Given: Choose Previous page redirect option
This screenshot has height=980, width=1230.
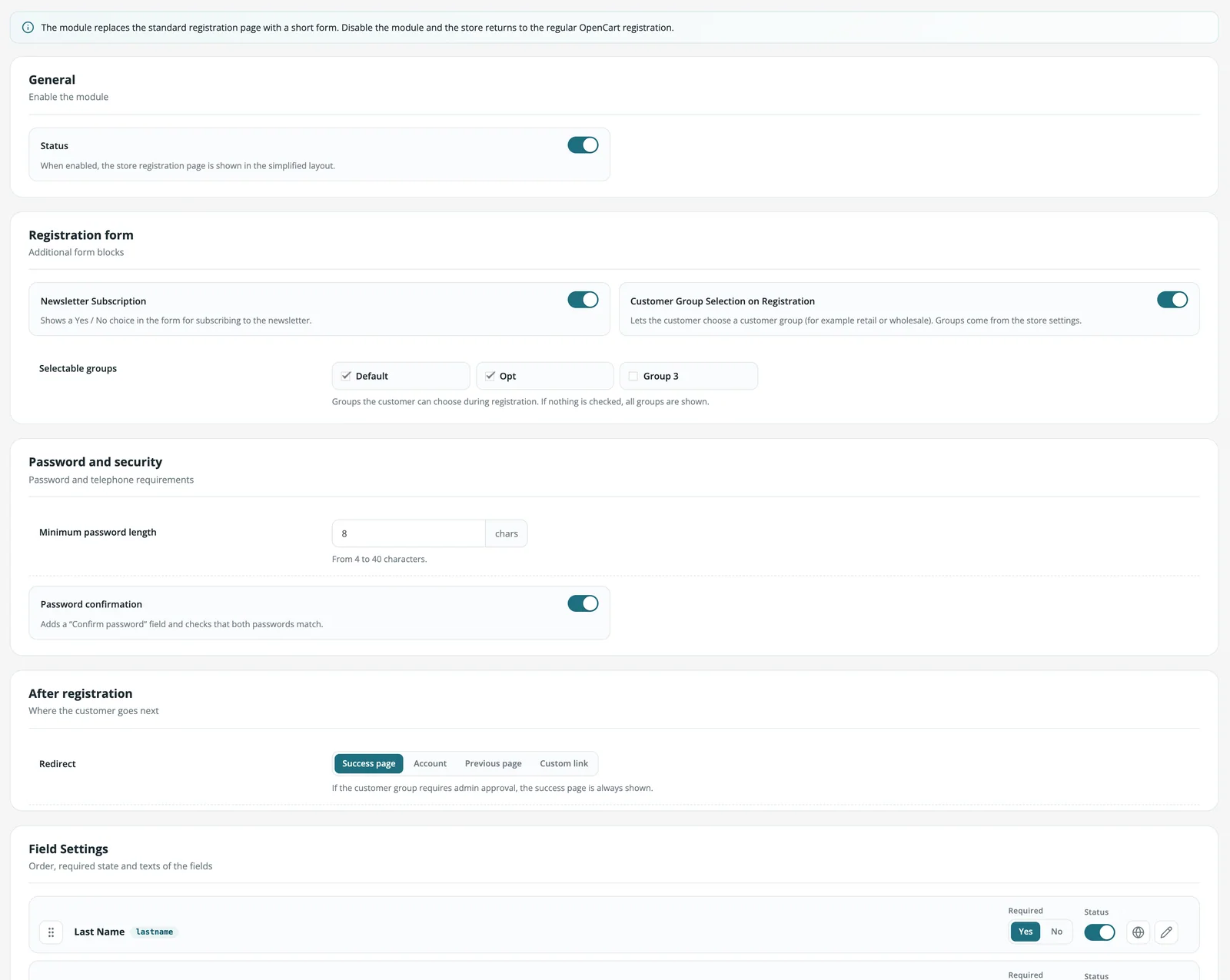Looking at the screenshot, I should click(x=493, y=763).
